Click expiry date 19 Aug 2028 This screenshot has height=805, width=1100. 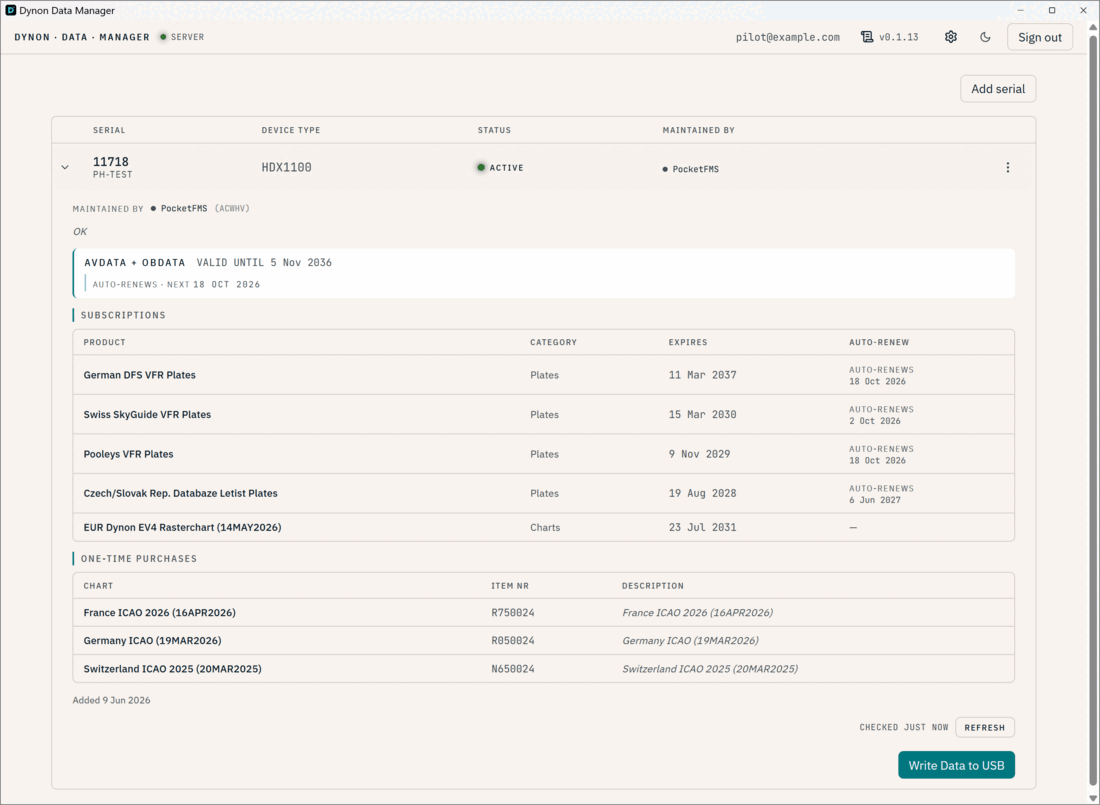[x=702, y=493]
